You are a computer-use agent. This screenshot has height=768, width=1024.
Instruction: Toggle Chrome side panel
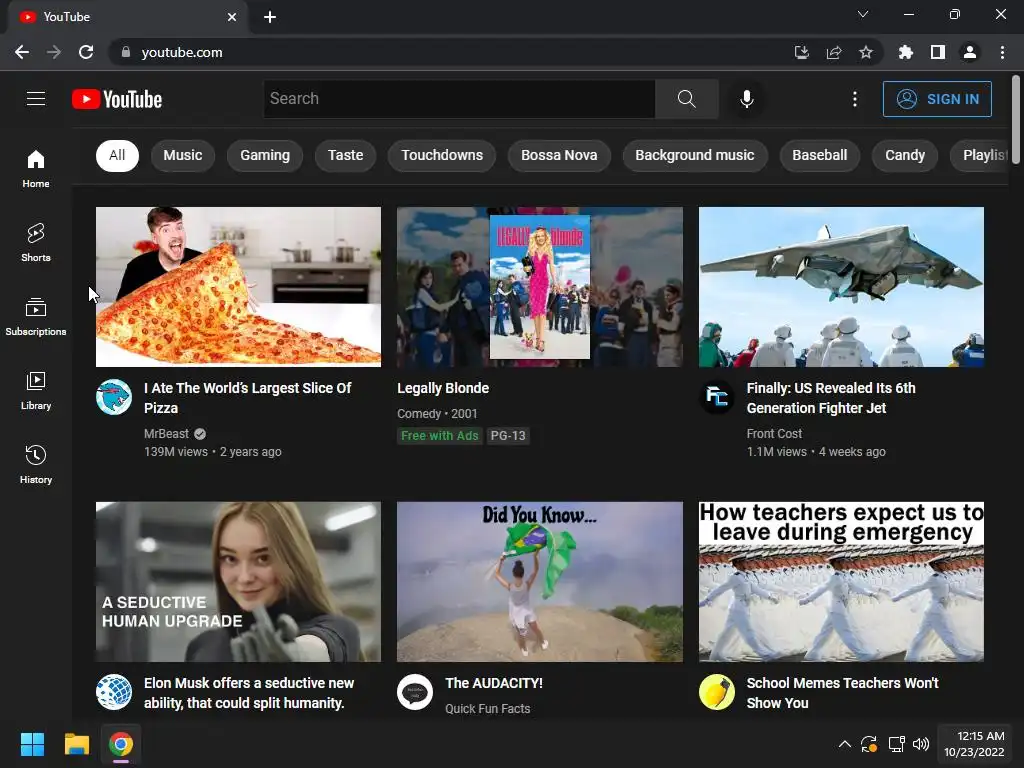click(x=938, y=52)
